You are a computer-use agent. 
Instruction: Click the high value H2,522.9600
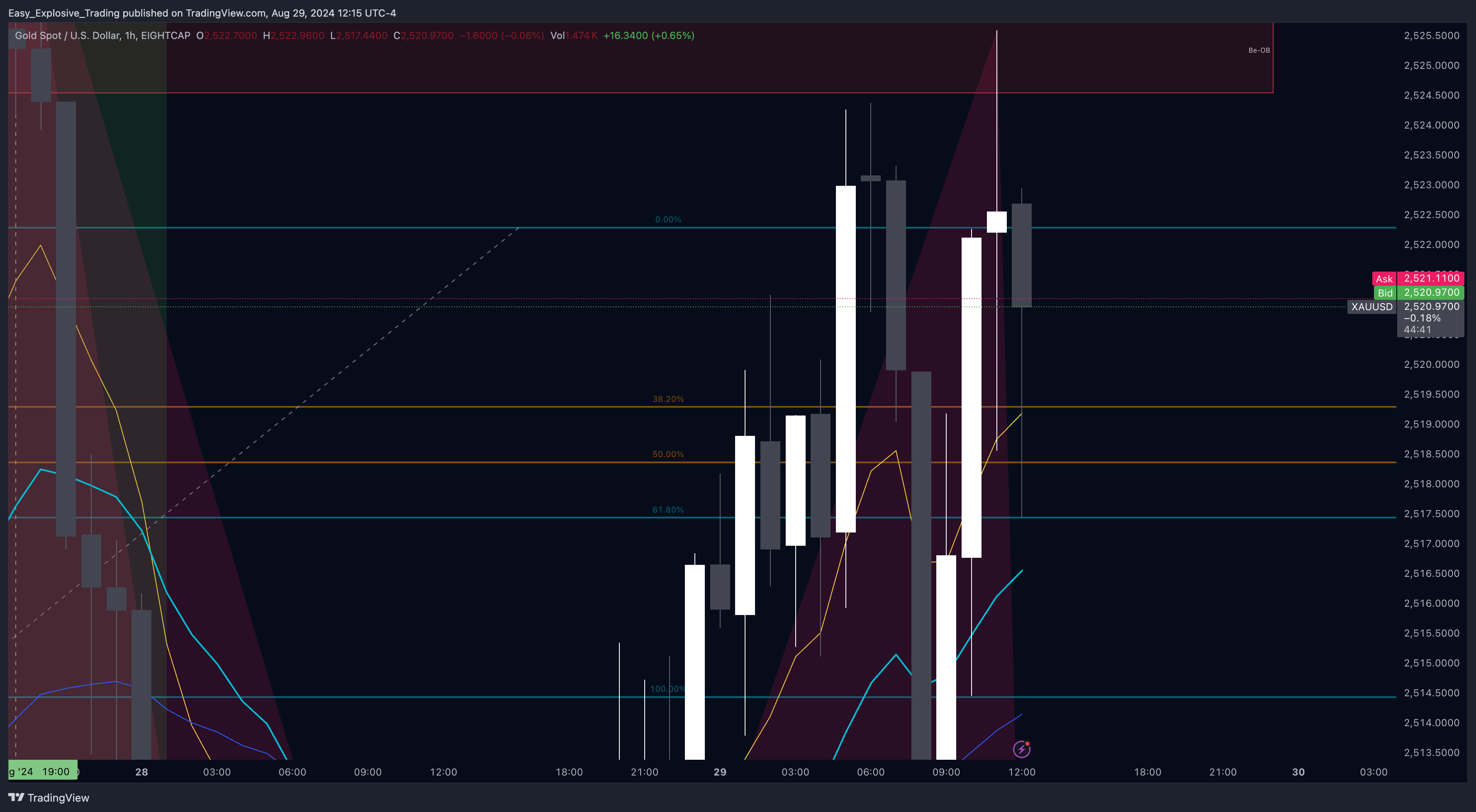point(293,36)
